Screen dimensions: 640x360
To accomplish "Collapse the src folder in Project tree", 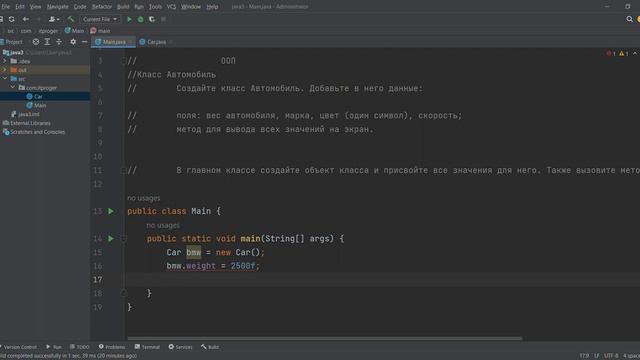I will [5, 79].
